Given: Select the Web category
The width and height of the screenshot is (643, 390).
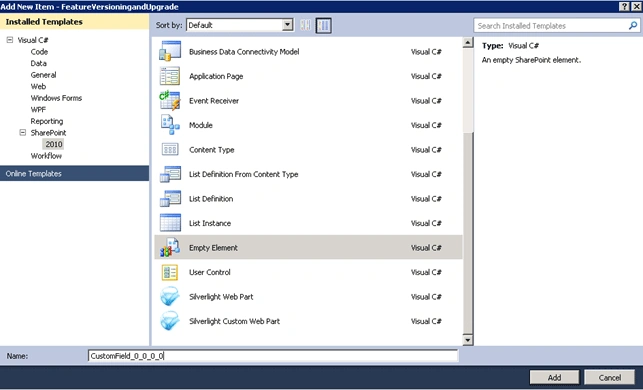Looking at the screenshot, I should 38,86.
